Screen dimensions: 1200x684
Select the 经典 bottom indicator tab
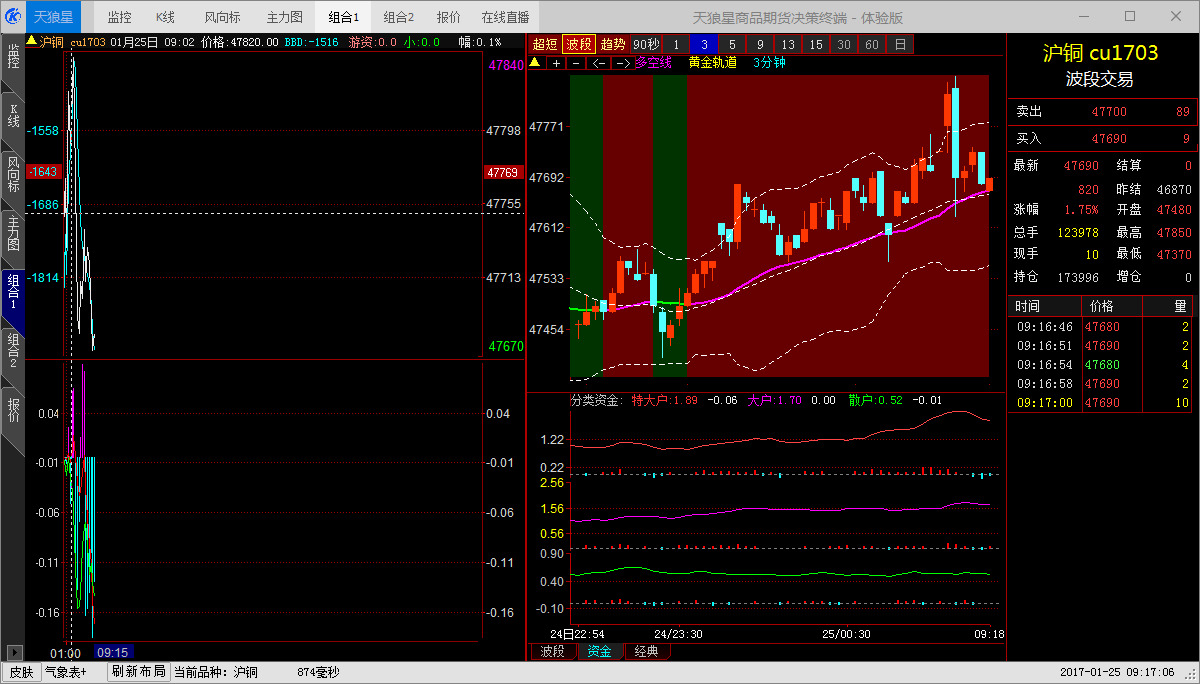(647, 652)
